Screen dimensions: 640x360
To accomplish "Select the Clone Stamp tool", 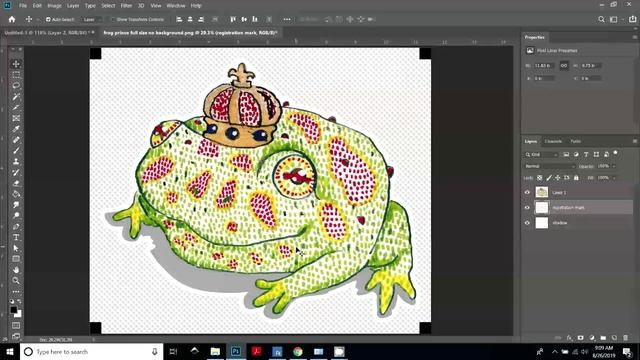I will (x=16, y=162).
